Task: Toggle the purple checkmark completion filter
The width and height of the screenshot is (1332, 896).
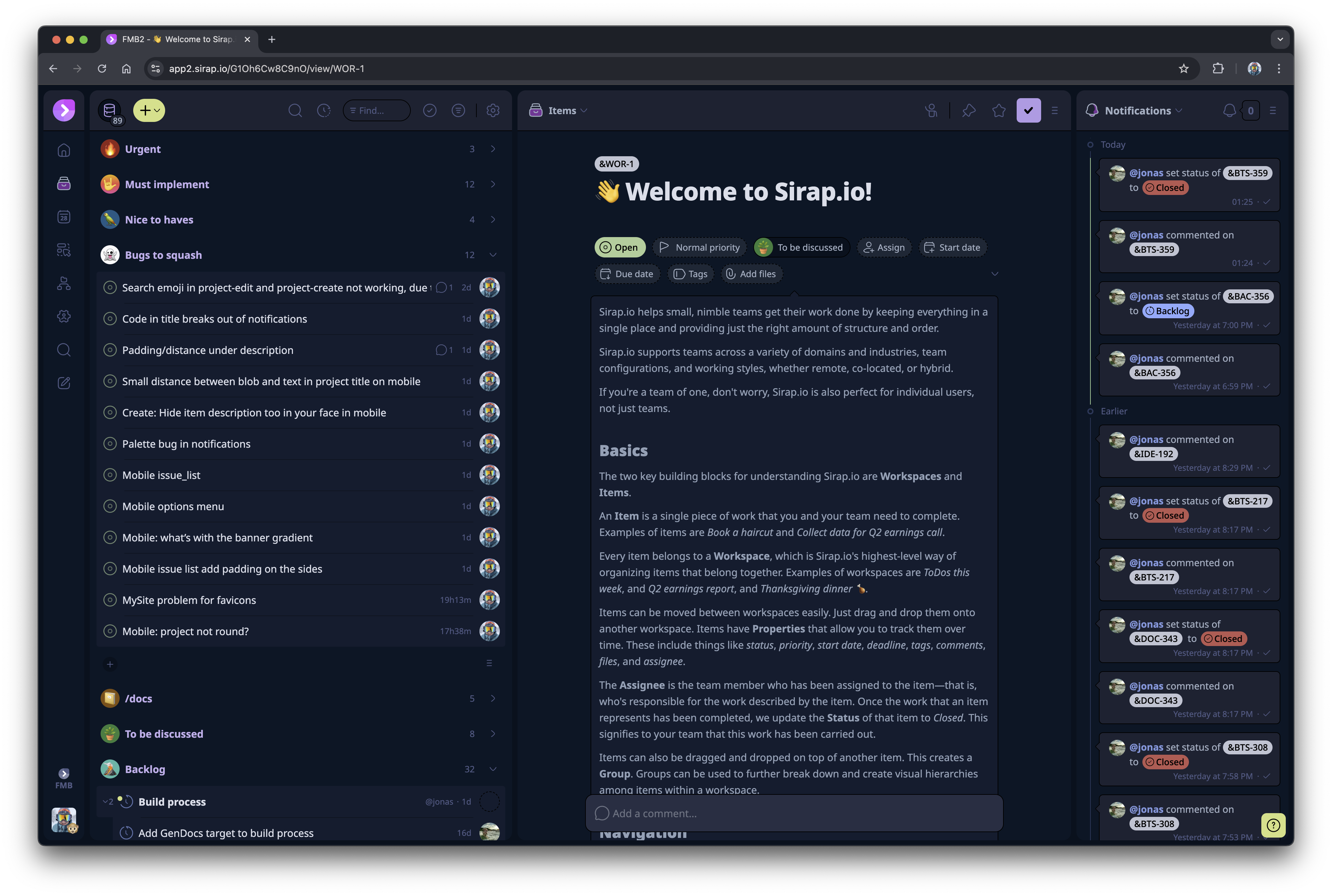Action: pyautogui.click(x=1029, y=110)
